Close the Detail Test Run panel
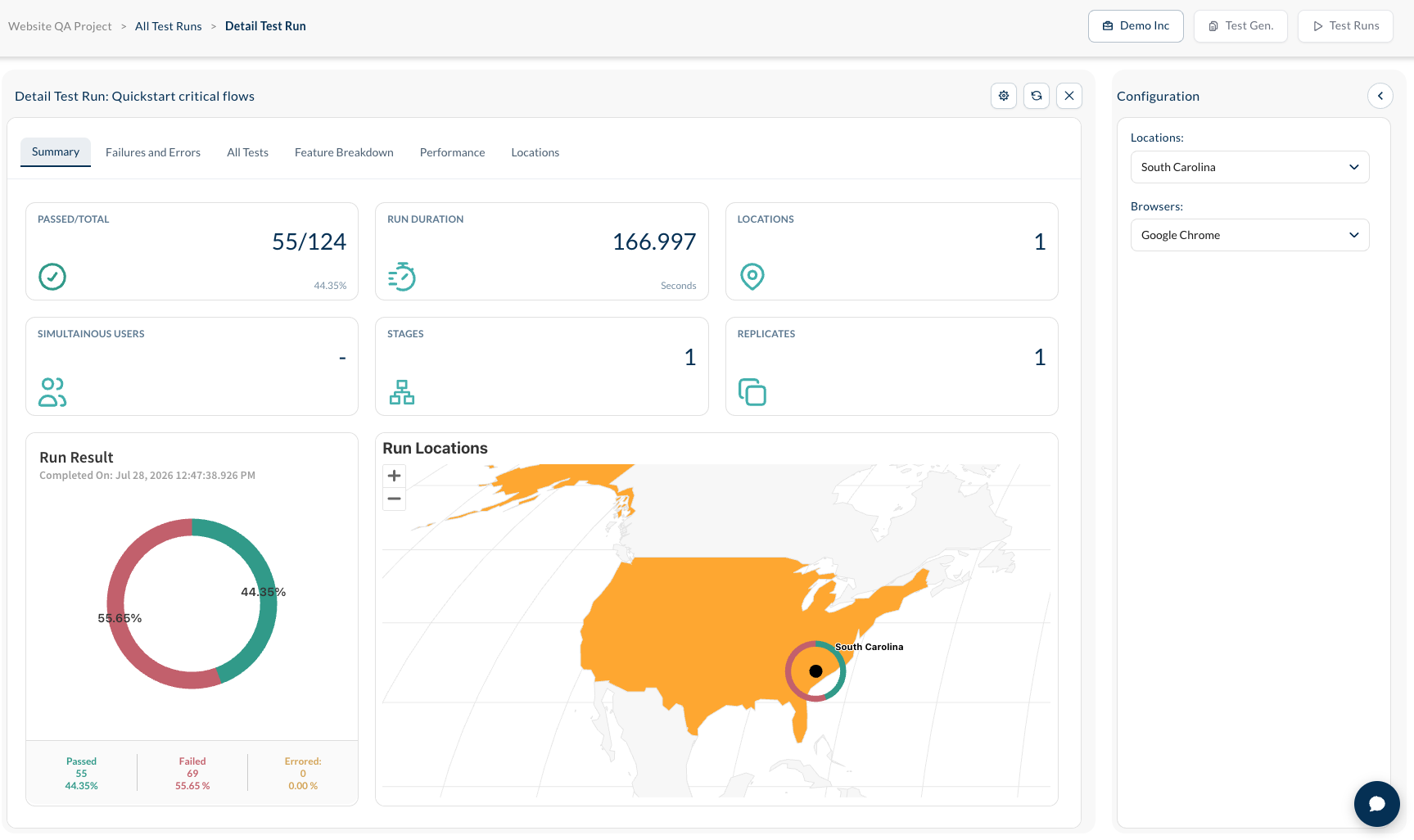The width and height of the screenshot is (1414, 840). pyautogui.click(x=1069, y=96)
